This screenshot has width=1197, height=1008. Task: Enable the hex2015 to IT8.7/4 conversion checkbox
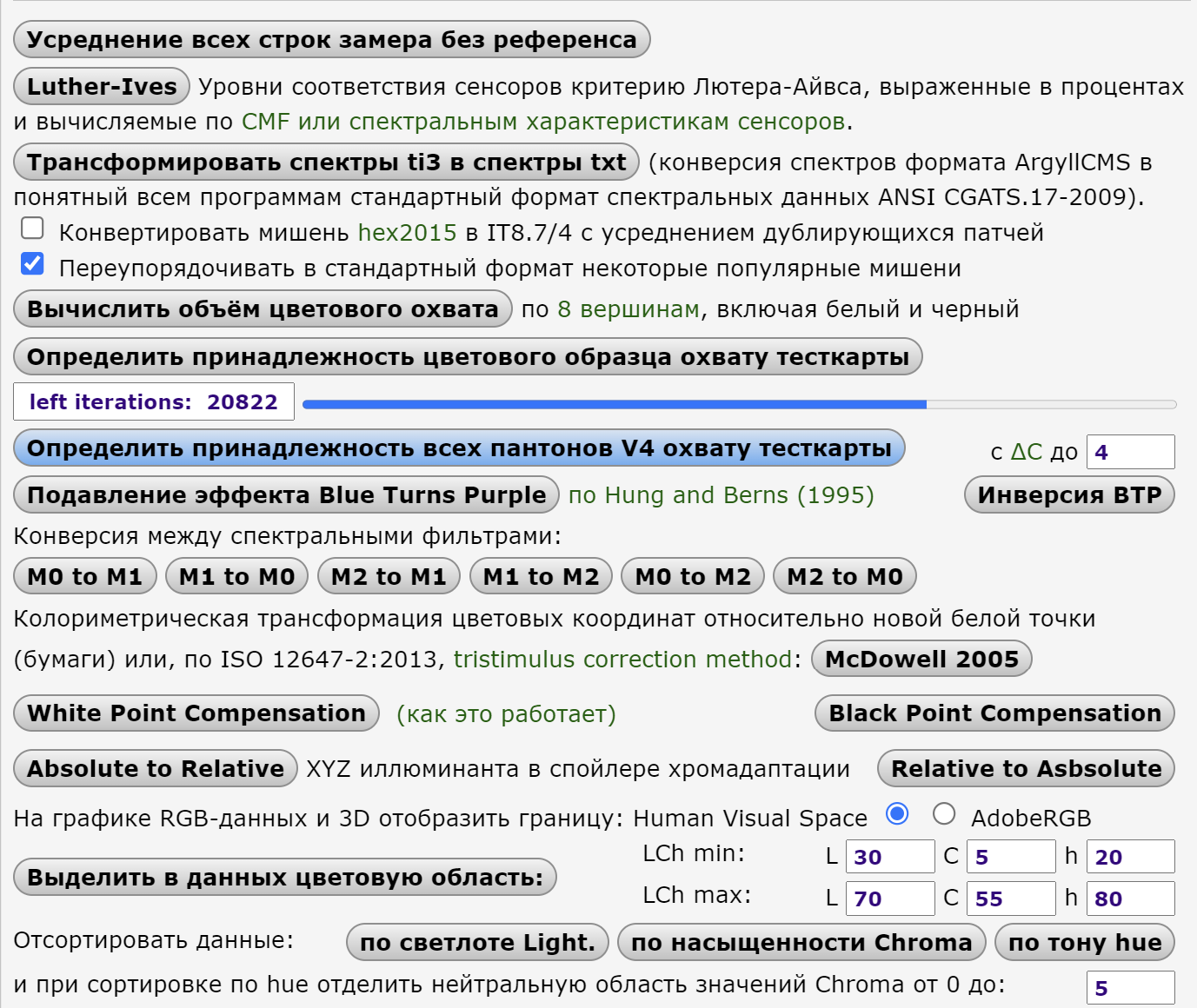point(32,229)
